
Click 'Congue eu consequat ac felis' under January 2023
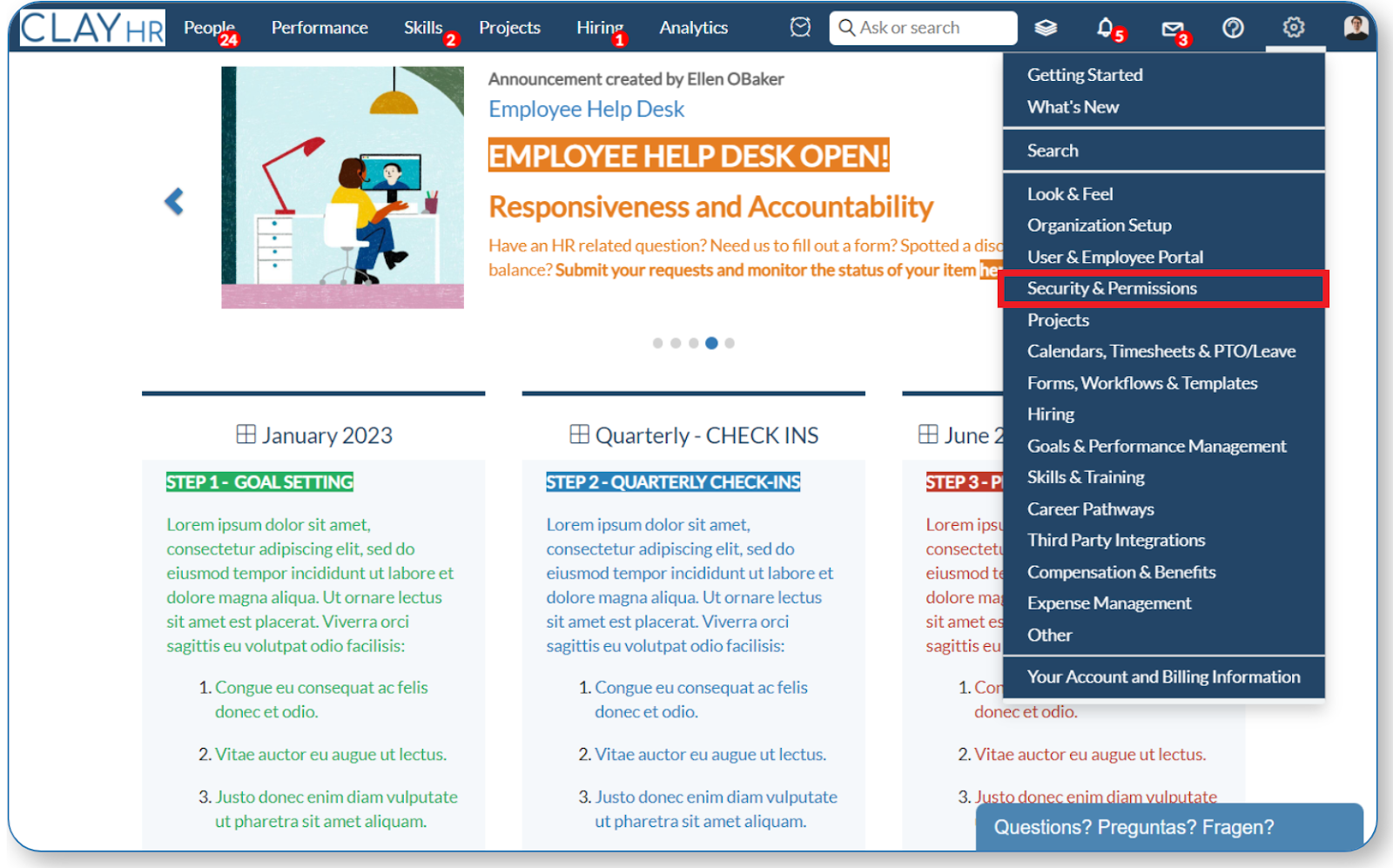pyautogui.click(x=321, y=687)
